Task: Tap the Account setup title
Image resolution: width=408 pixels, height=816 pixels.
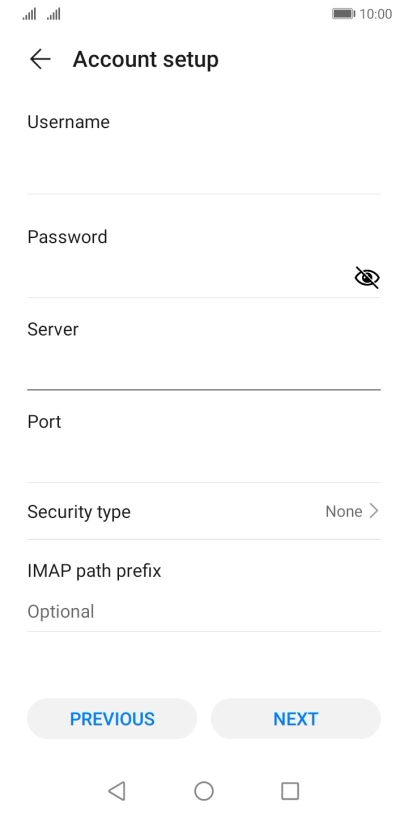Action: (x=146, y=59)
